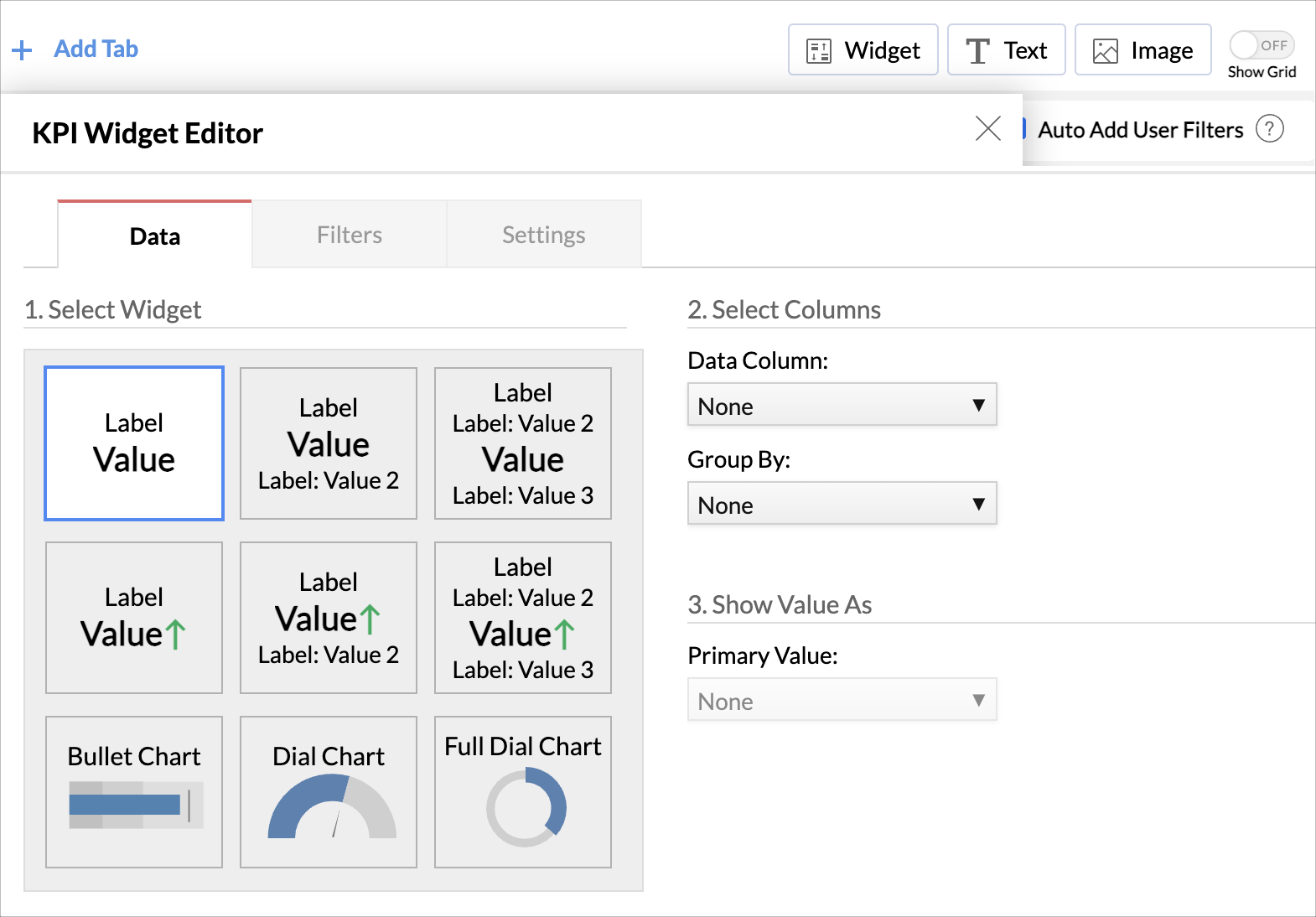
Task: Click the help question mark icon
Action: (1269, 129)
